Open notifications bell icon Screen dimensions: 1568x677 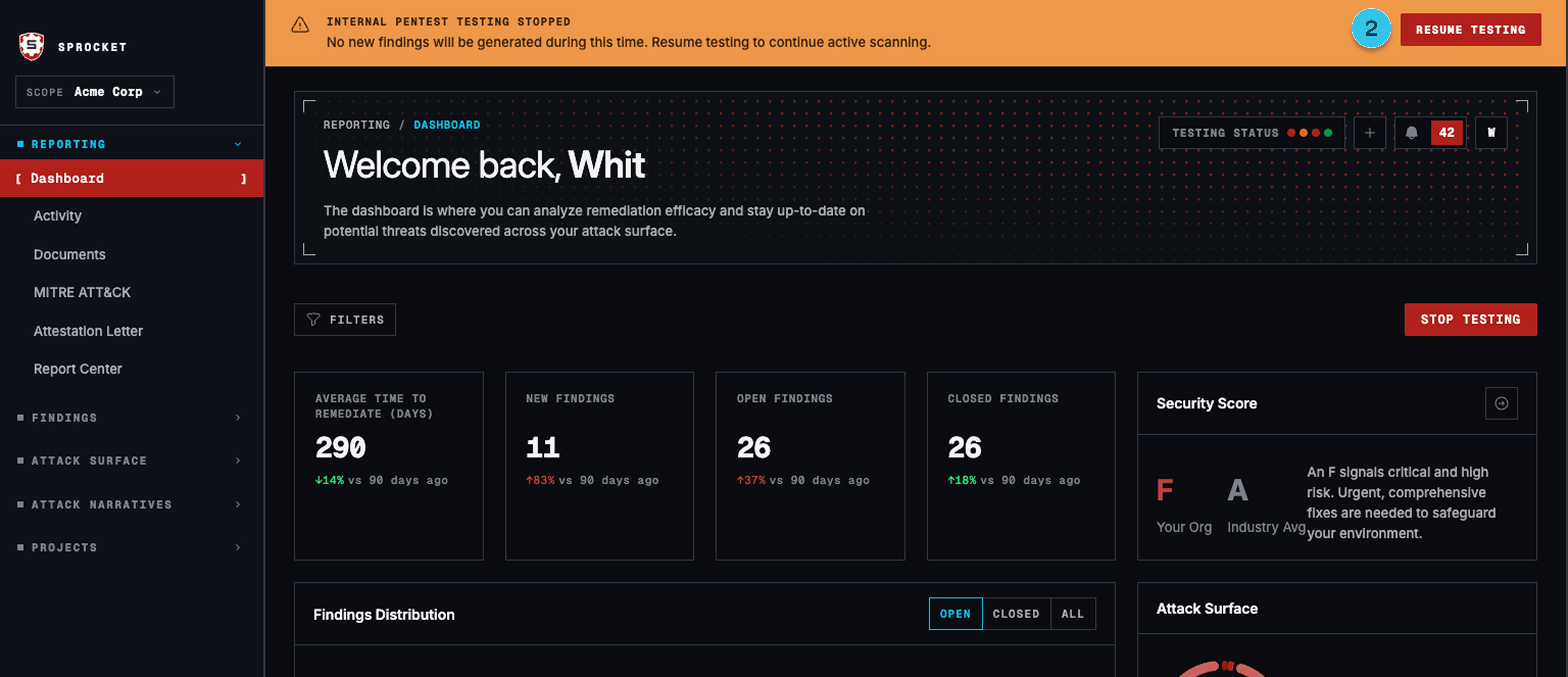1412,133
